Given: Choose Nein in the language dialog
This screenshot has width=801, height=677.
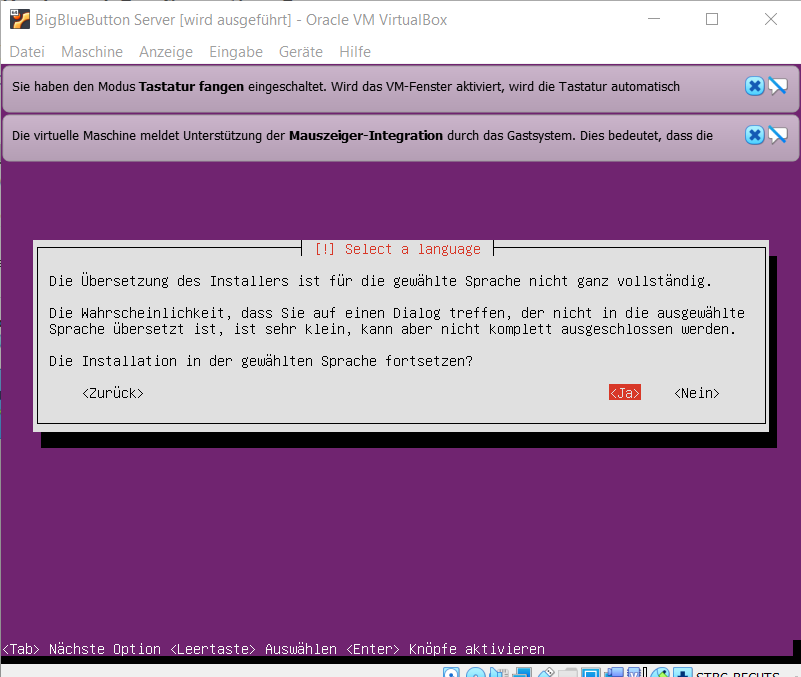Looking at the screenshot, I should pyautogui.click(x=697, y=393).
